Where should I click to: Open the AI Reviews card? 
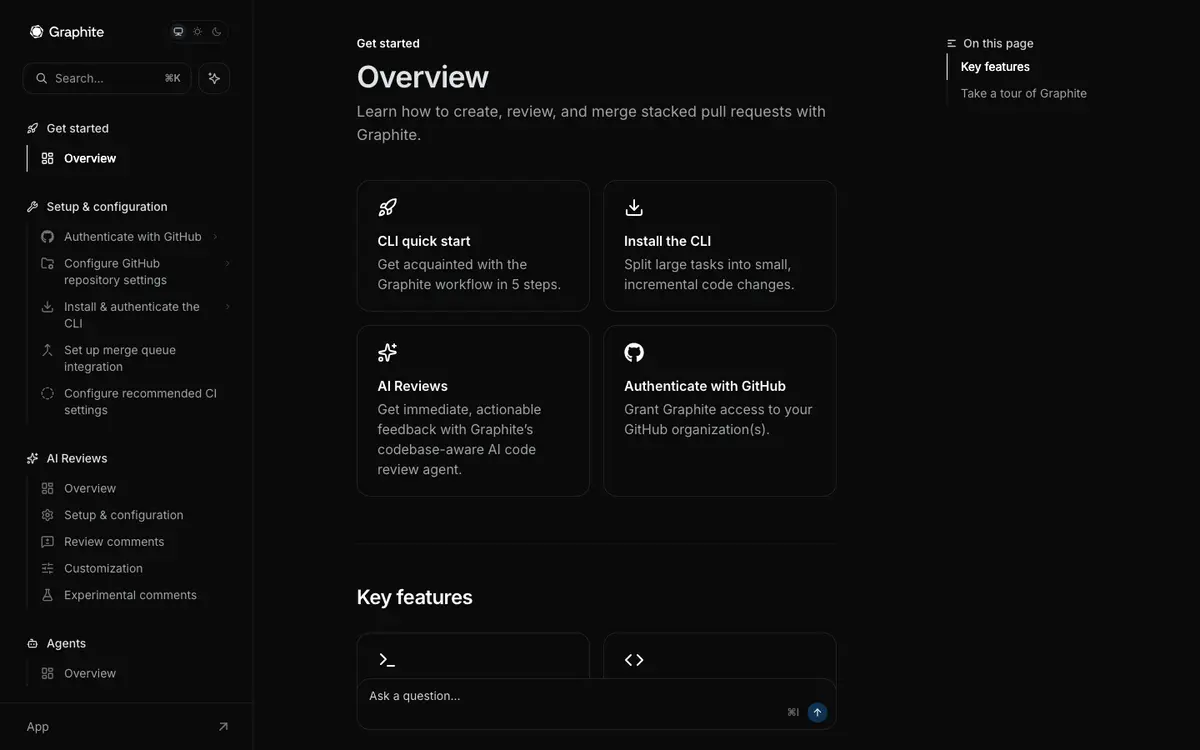pyautogui.click(x=473, y=411)
